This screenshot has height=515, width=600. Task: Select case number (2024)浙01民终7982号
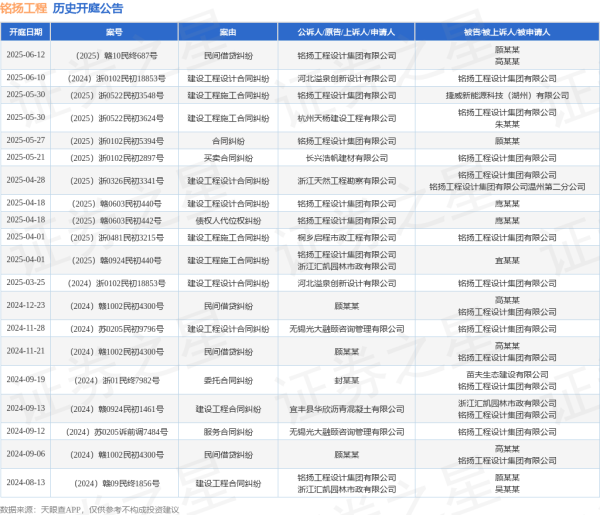(117, 381)
